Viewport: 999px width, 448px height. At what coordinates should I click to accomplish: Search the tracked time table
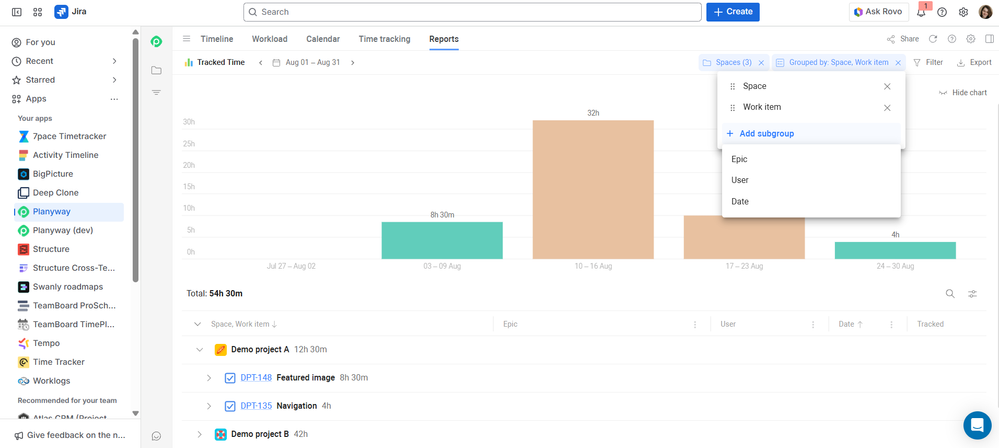(950, 294)
